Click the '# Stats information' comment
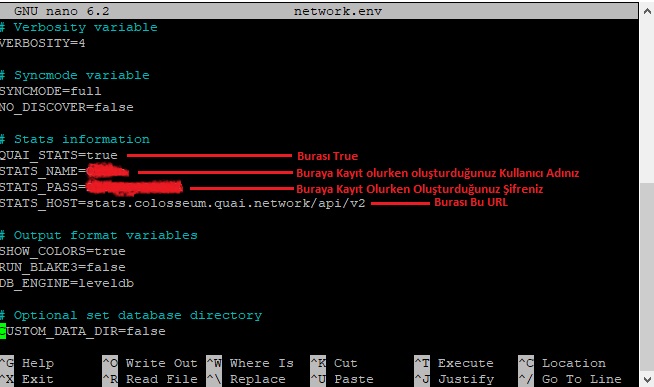The height and width of the screenshot is (387, 654). tap(75, 139)
